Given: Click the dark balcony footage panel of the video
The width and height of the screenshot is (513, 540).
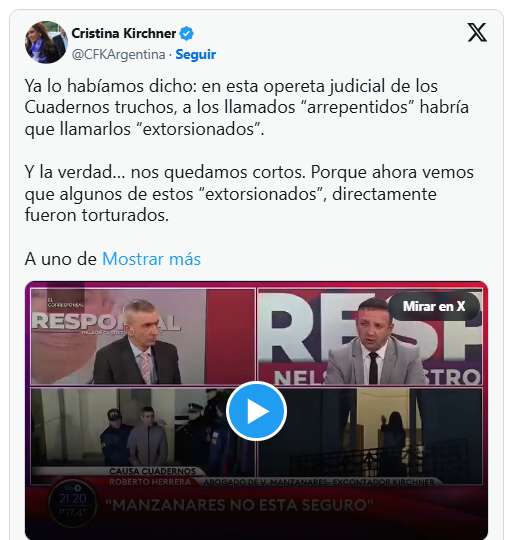Looking at the screenshot, I should tap(370, 436).
